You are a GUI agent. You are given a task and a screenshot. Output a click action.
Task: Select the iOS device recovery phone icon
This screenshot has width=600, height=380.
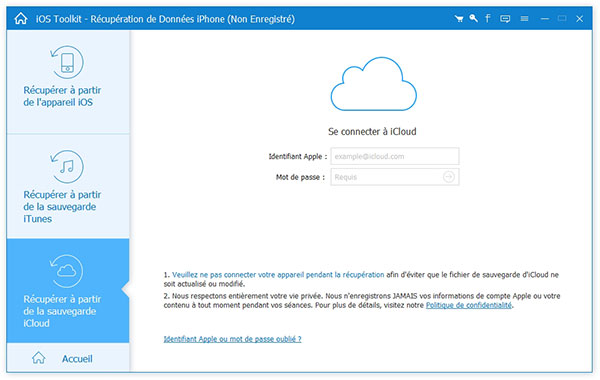click(67, 62)
